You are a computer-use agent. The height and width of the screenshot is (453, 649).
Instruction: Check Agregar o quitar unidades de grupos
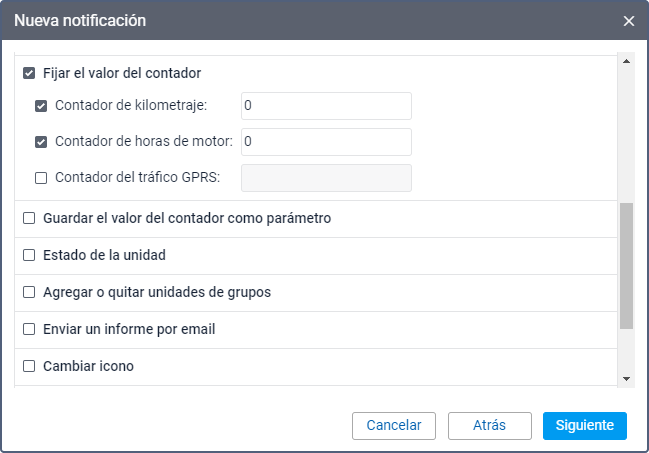click(29, 292)
